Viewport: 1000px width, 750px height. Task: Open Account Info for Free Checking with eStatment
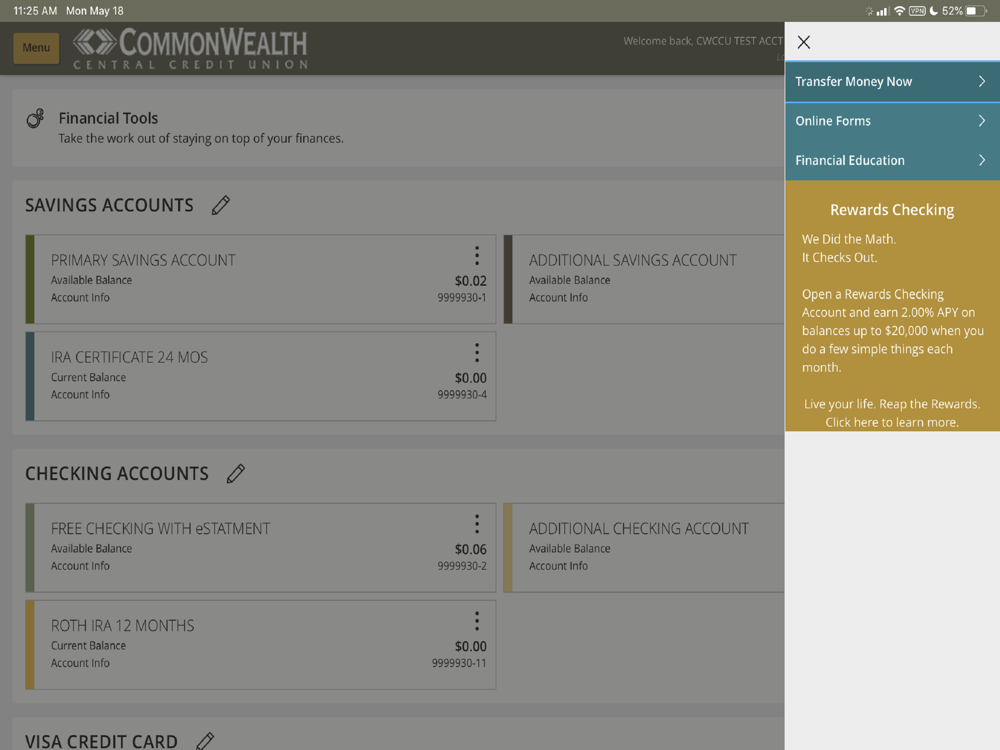pyautogui.click(x=80, y=566)
